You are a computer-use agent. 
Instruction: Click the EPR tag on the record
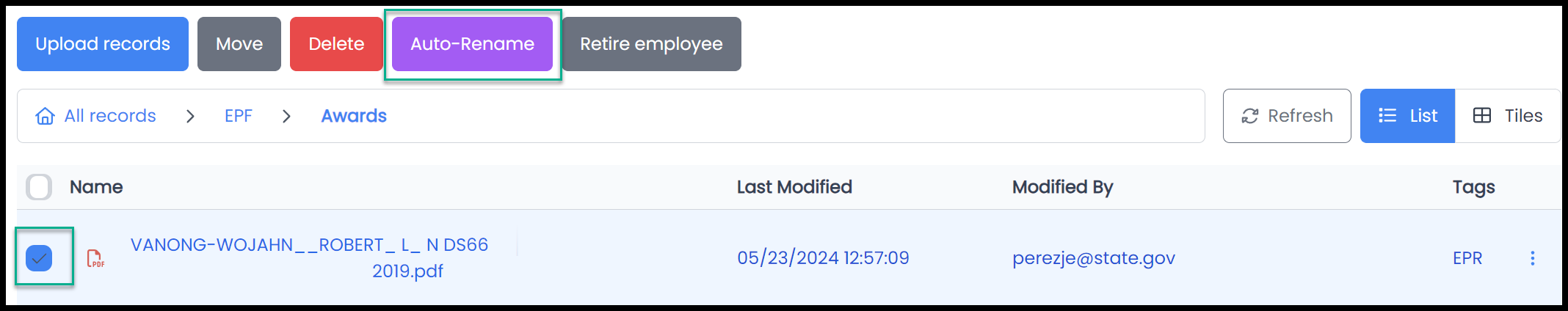[1467, 258]
